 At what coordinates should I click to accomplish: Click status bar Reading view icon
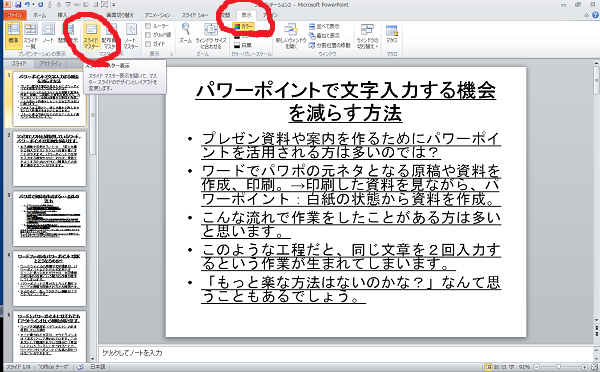[504, 367]
